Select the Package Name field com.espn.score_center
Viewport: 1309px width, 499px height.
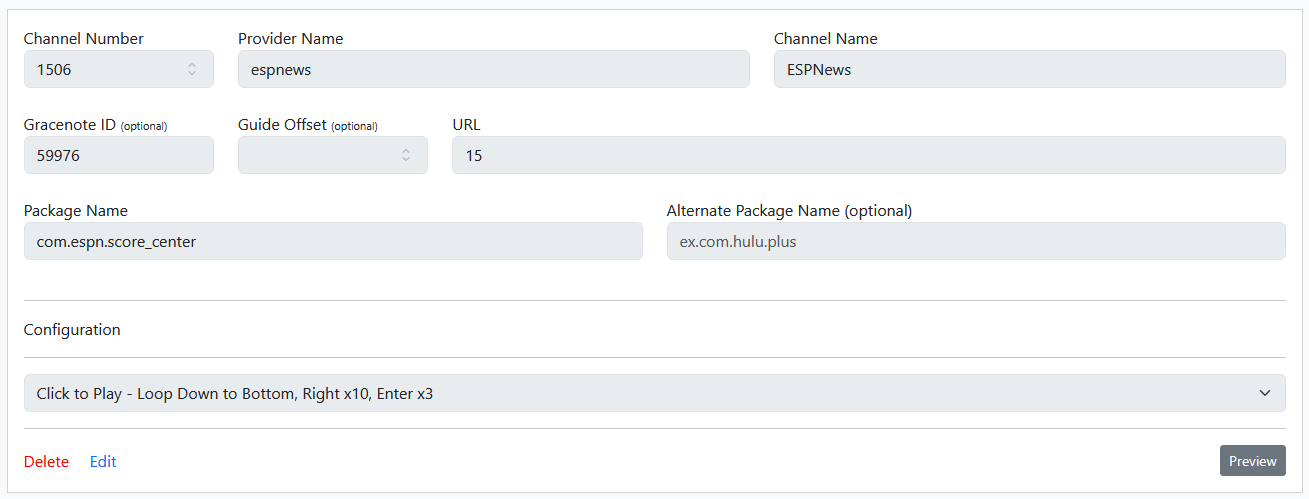[333, 241]
